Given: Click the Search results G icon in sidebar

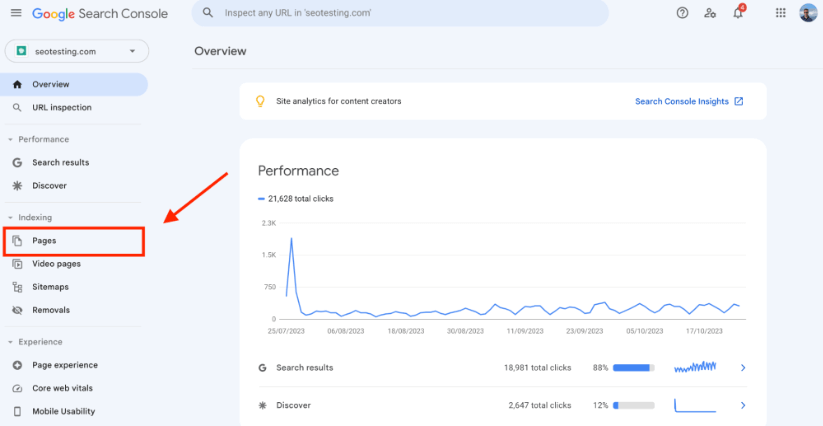Looking at the screenshot, I should [x=17, y=163].
